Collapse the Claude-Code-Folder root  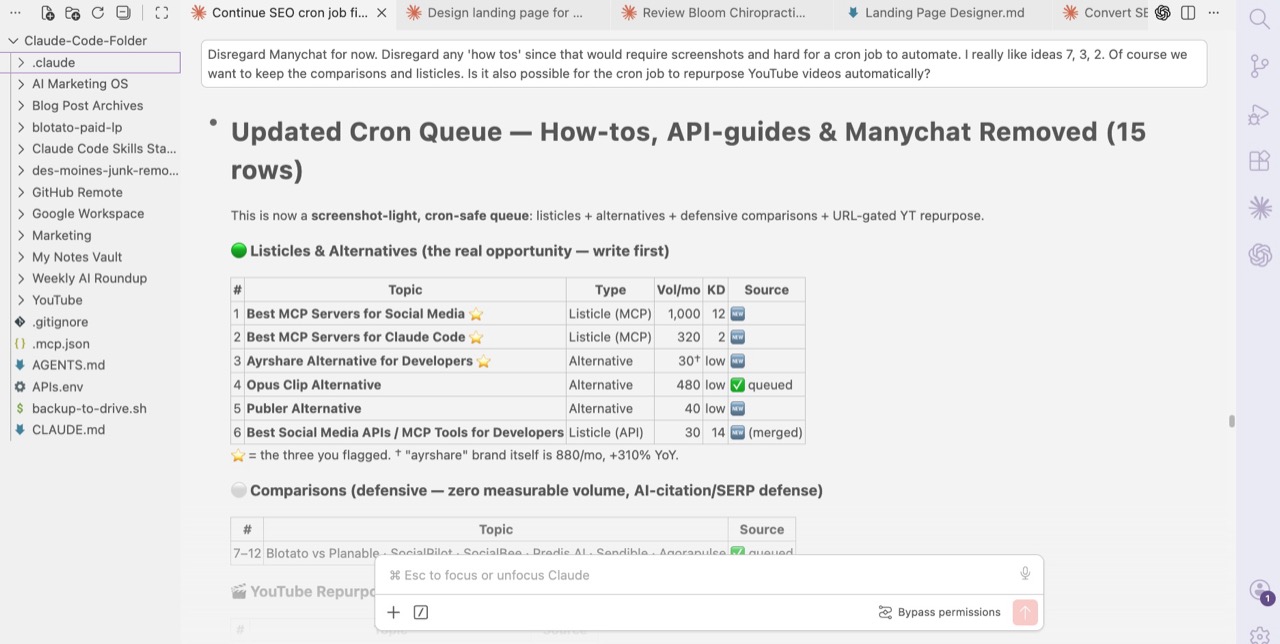pyautogui.click(x=13, y=41)
